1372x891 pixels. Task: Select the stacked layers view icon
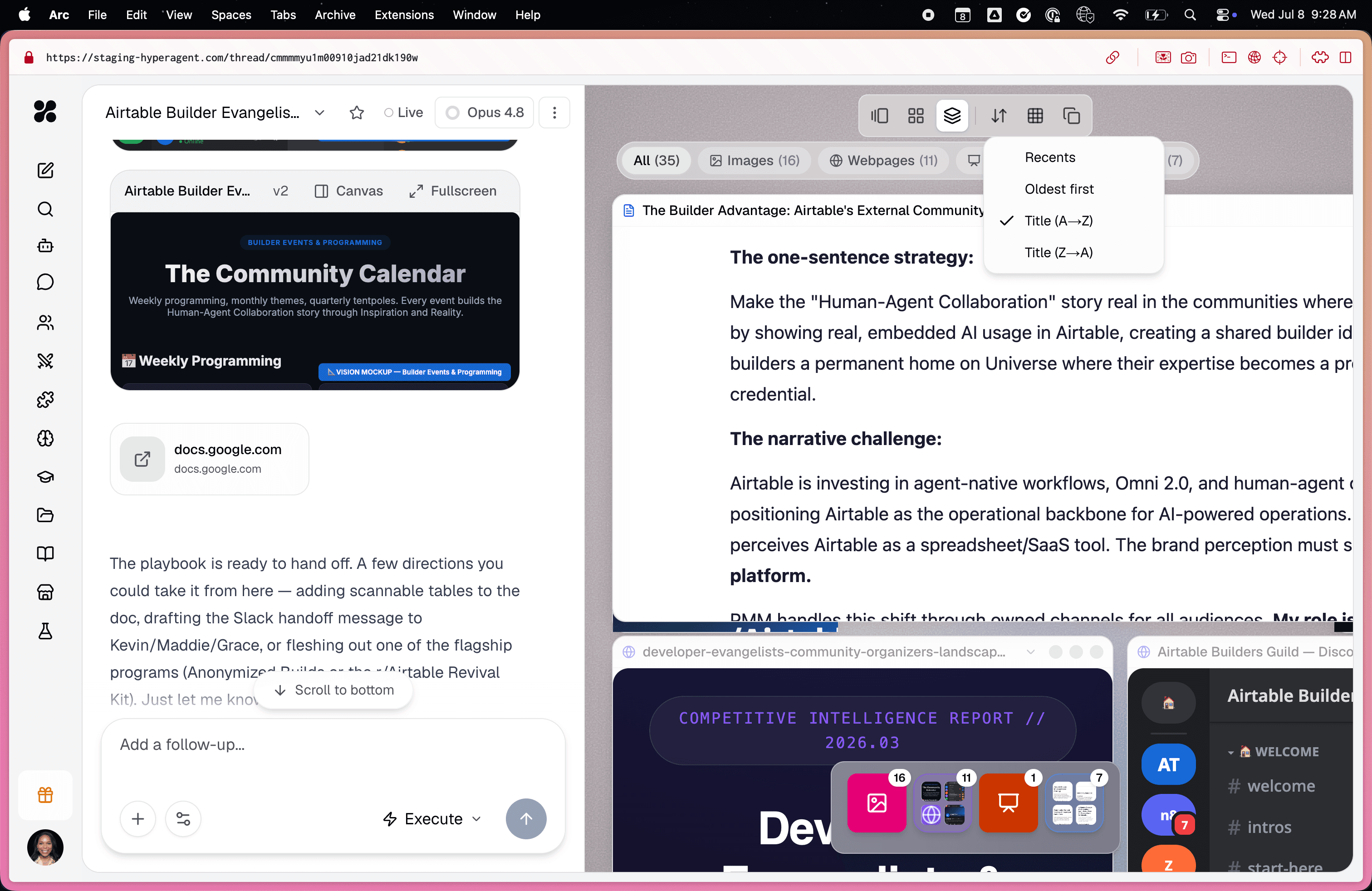952,116
